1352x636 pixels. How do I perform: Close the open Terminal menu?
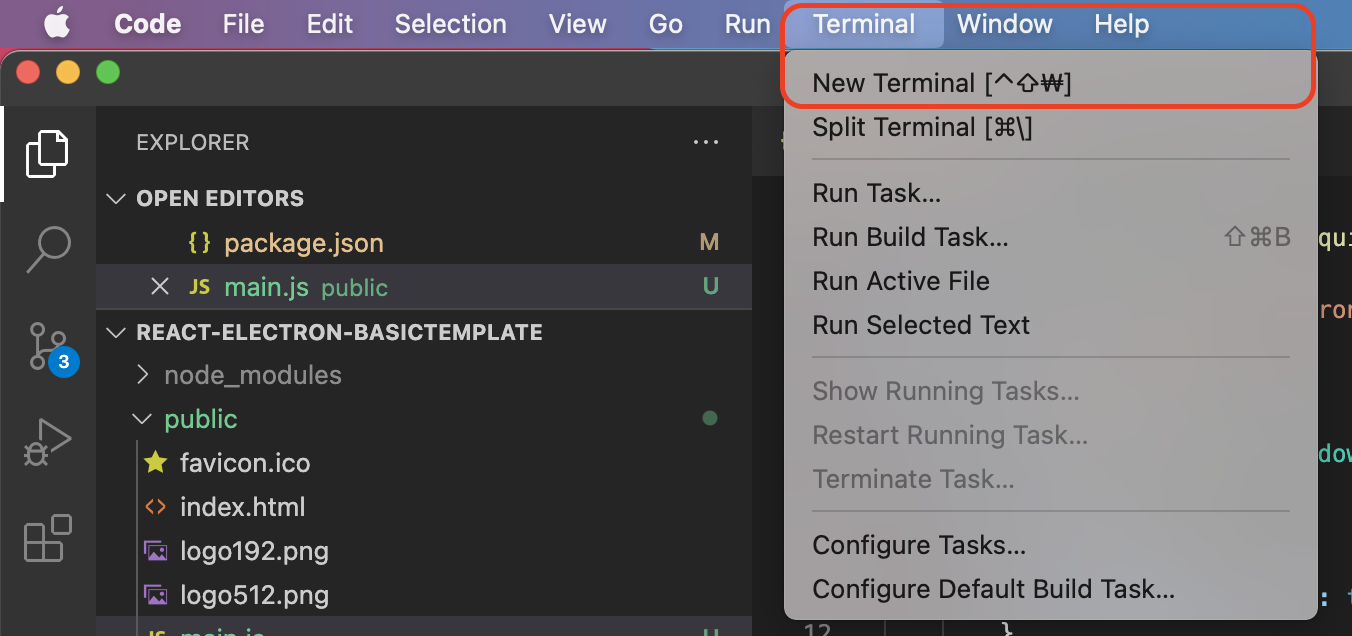coord(864,24)
